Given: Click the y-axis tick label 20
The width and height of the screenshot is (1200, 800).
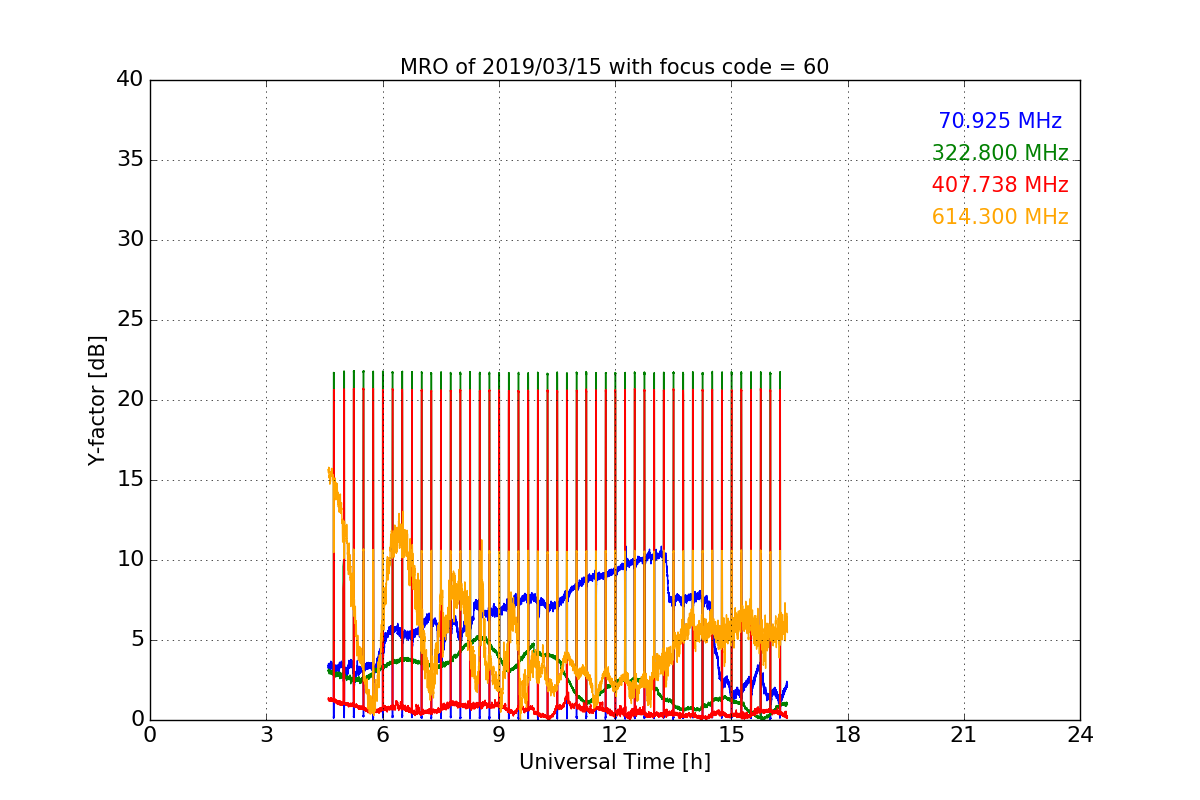Looking at the screenshot, I should tap(129, 400).
